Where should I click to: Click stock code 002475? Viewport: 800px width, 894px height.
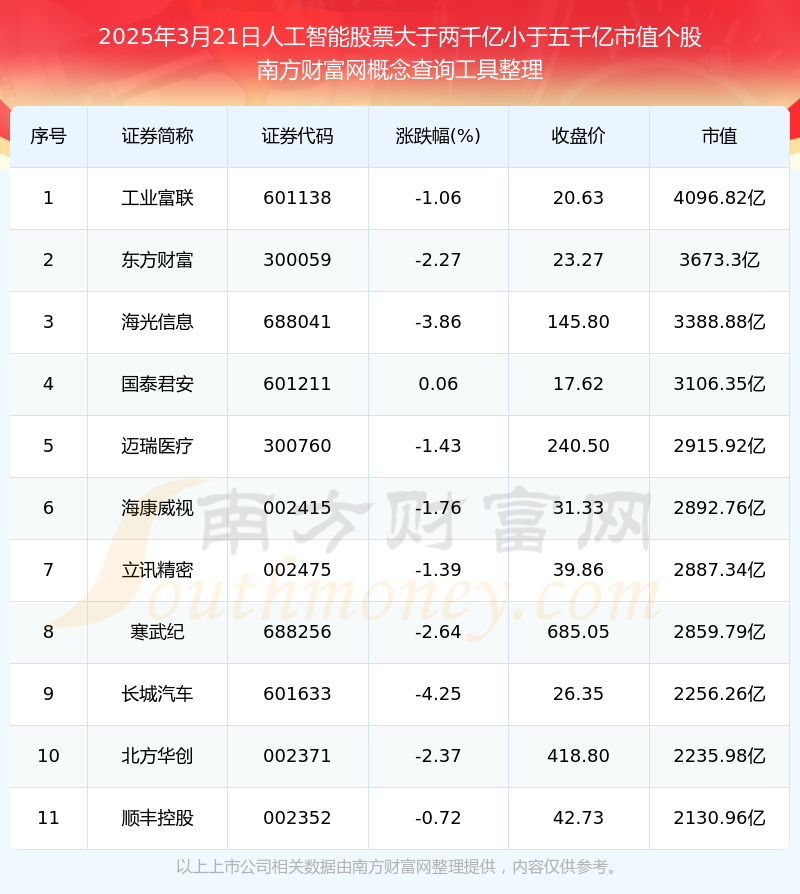[297, 570]
